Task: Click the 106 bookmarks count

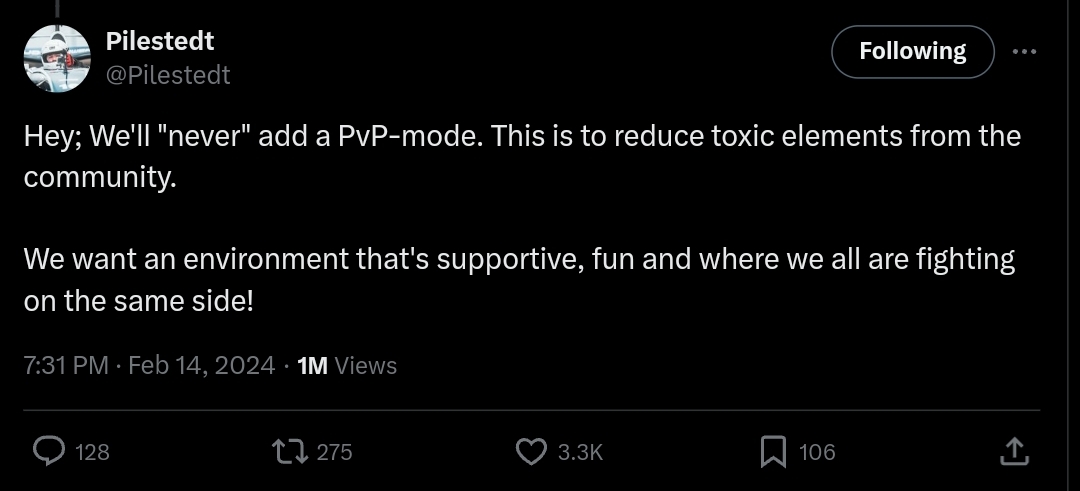Action: point(817,452)
